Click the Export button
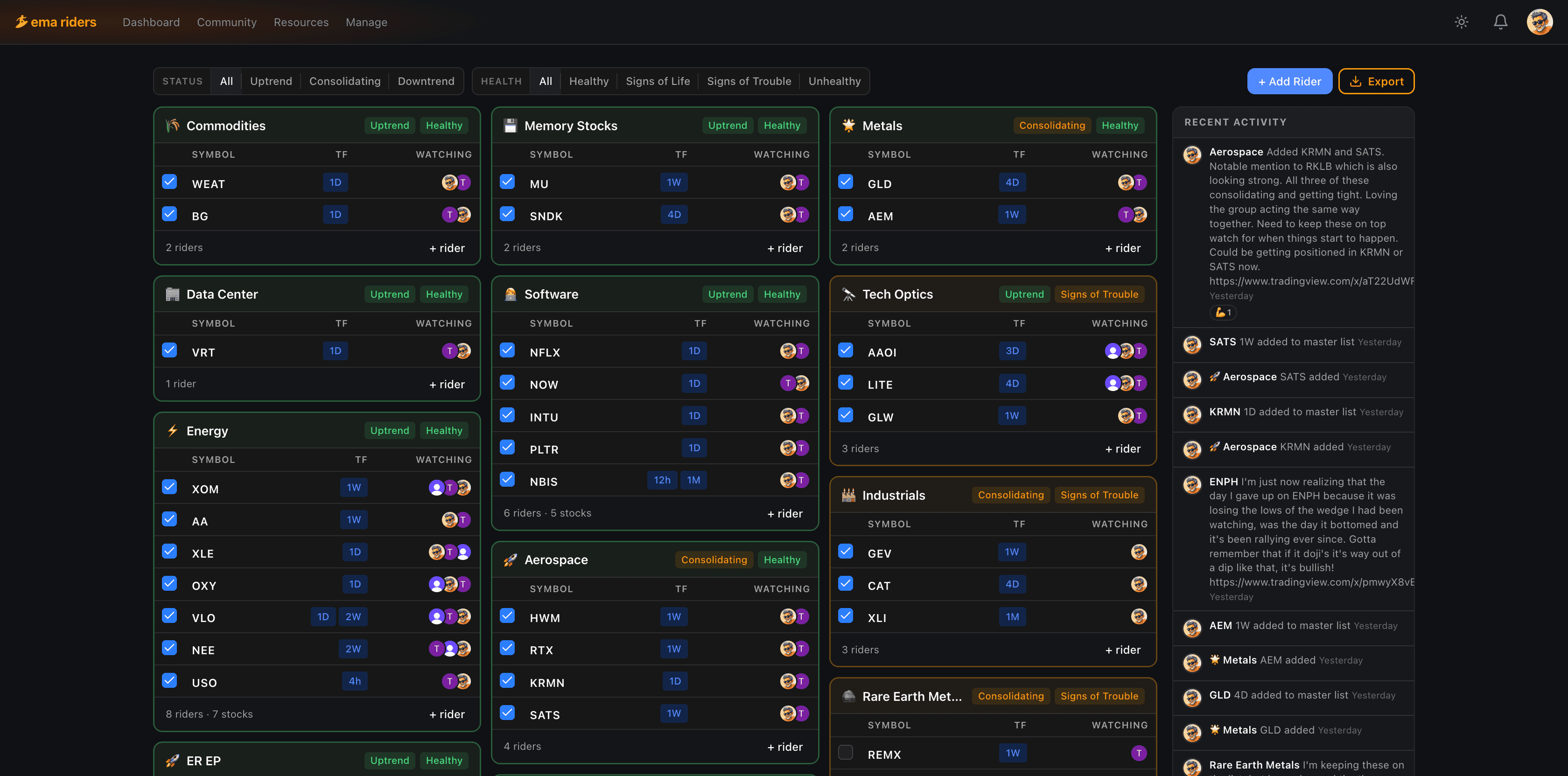The width and height of the screenshot is (1568, 776). tap(1376, 81)
